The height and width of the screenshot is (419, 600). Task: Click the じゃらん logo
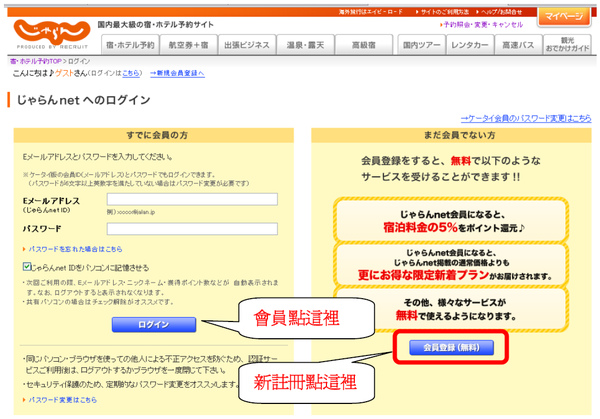[52, 34]
